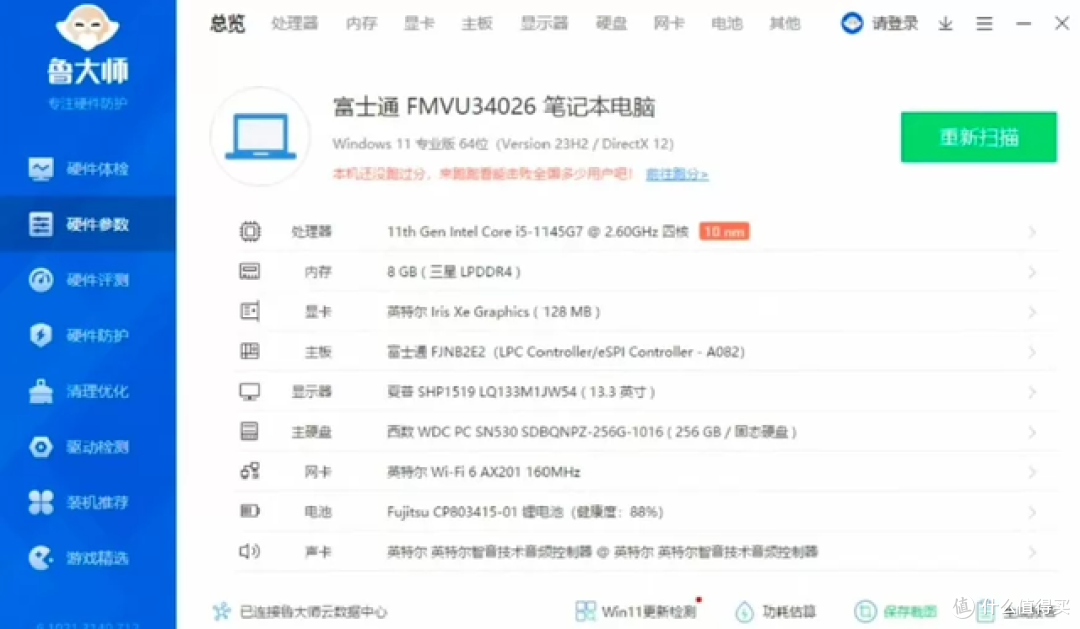Image resolution: width=1080 pixels, height=629 pixels.
Task: Click the battery icon
Action: click(x=249, y=511)
